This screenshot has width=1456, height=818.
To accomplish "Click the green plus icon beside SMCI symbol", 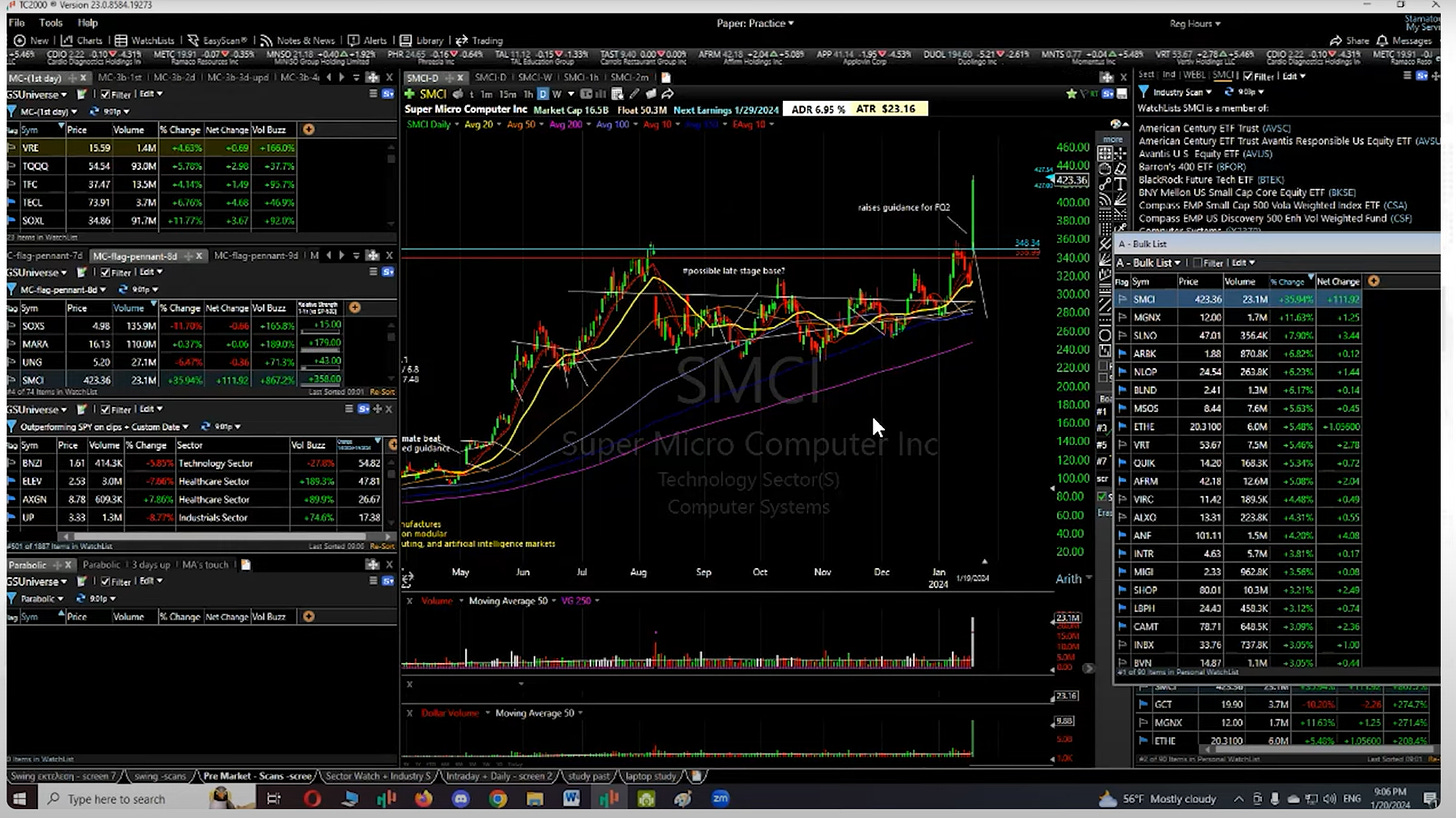I will [x=409, y=94].
